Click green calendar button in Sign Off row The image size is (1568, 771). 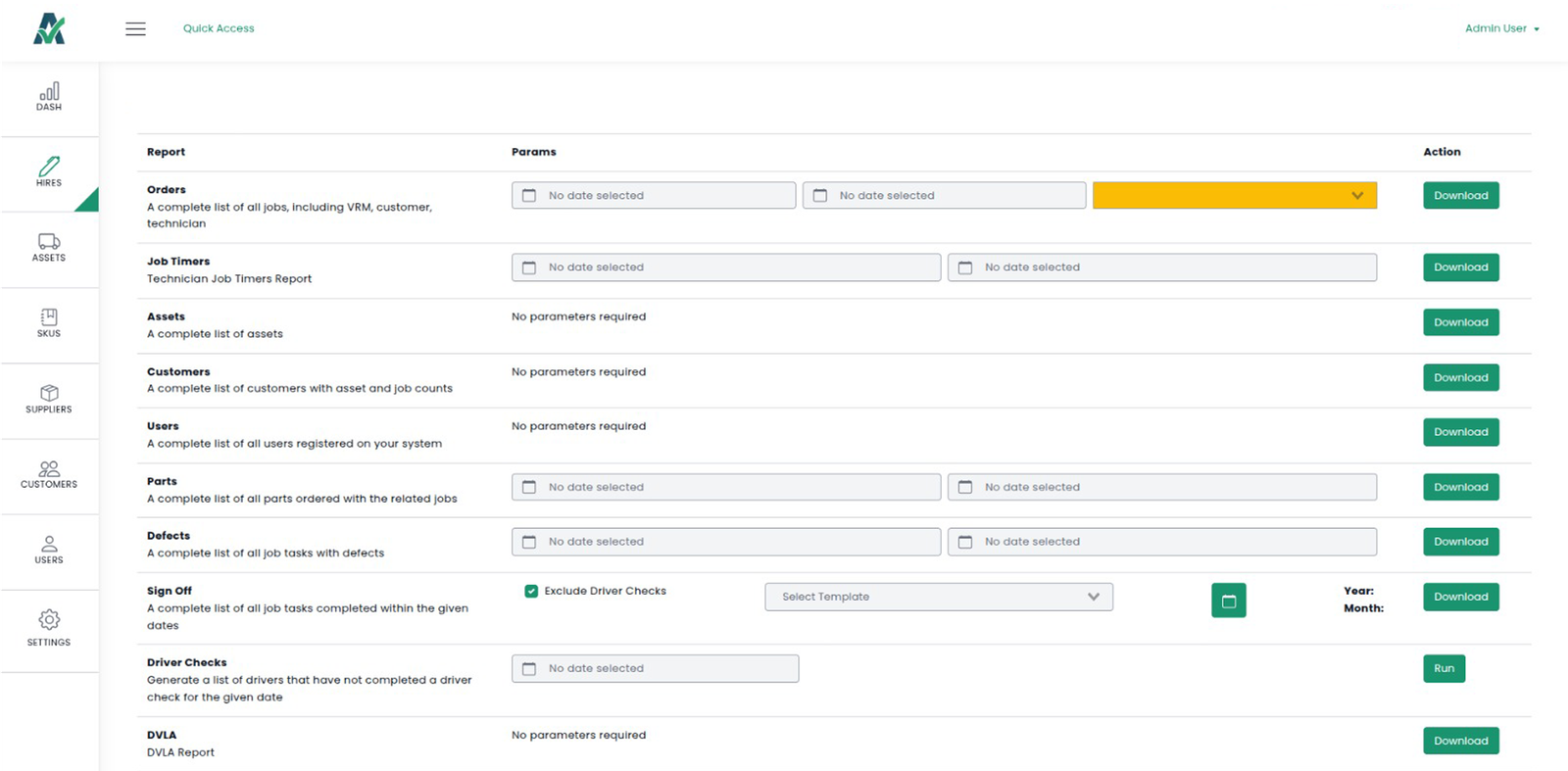[x=1228, y=601]
